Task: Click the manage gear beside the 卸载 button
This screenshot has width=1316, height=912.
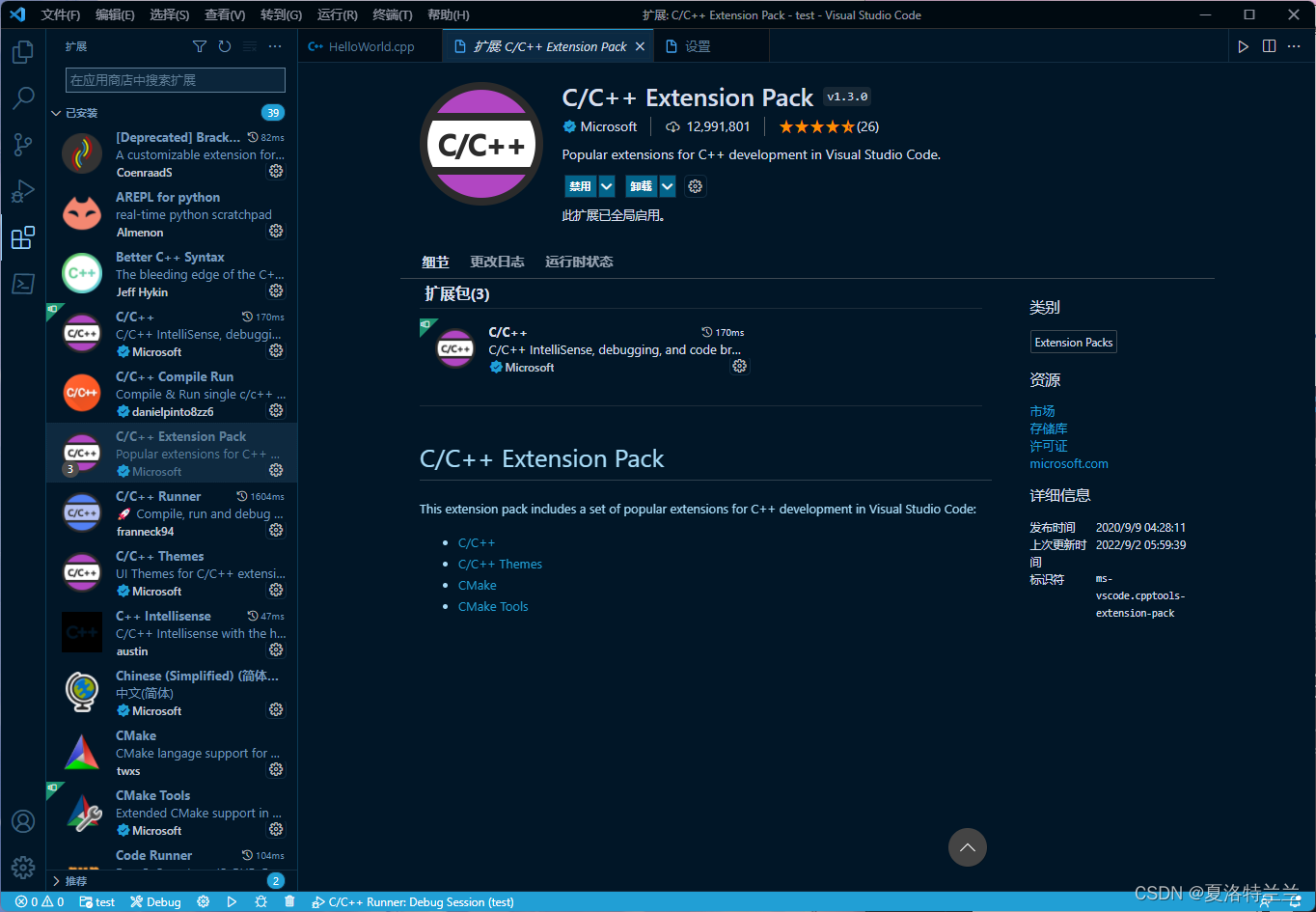Action: [696, 186]
